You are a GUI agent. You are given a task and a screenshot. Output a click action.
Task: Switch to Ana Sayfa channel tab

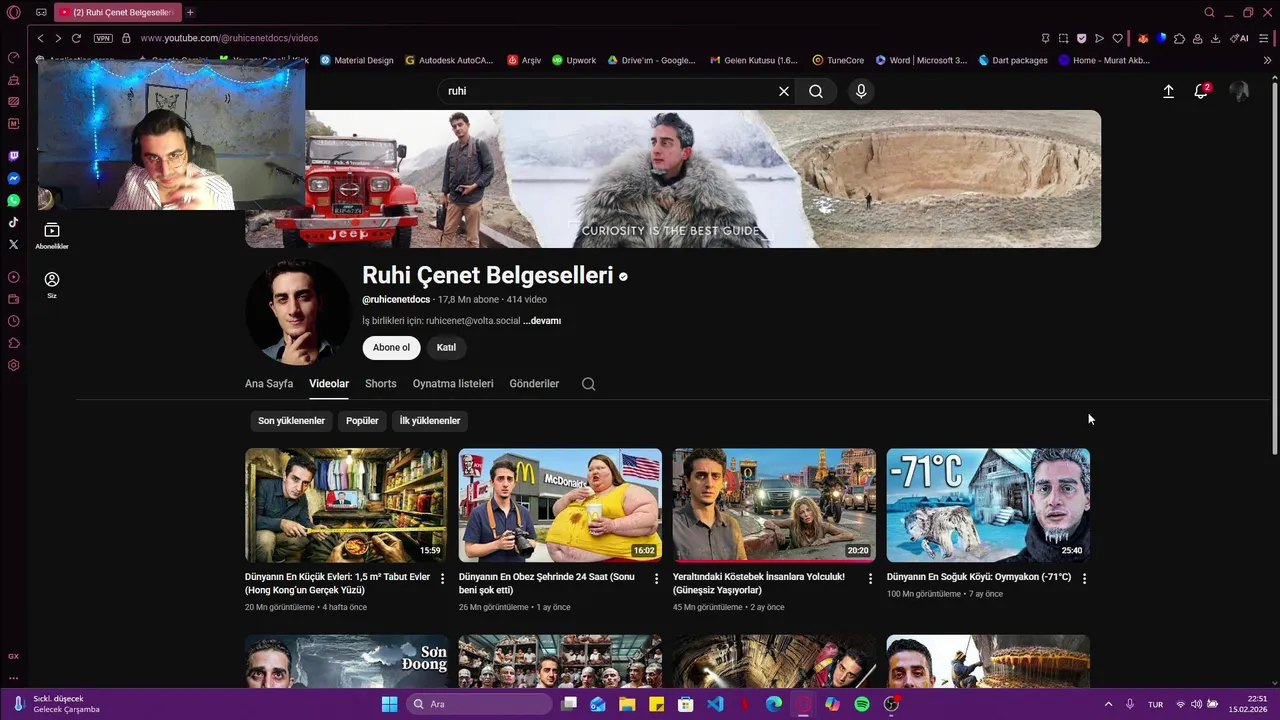[269, 384]
